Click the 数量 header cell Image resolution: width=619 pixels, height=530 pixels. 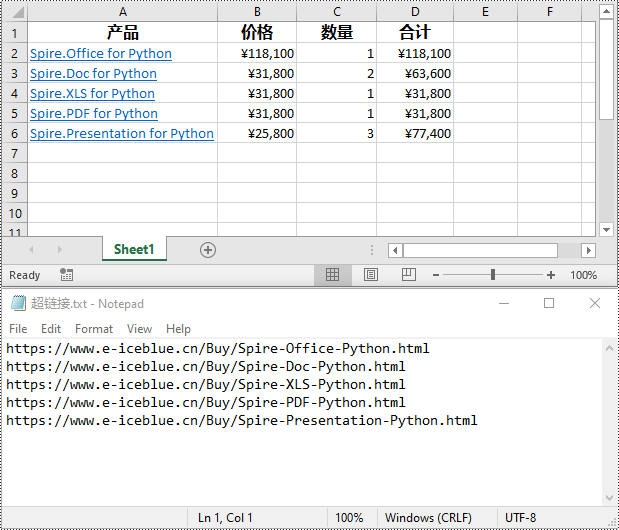click(x=337, y=32)
